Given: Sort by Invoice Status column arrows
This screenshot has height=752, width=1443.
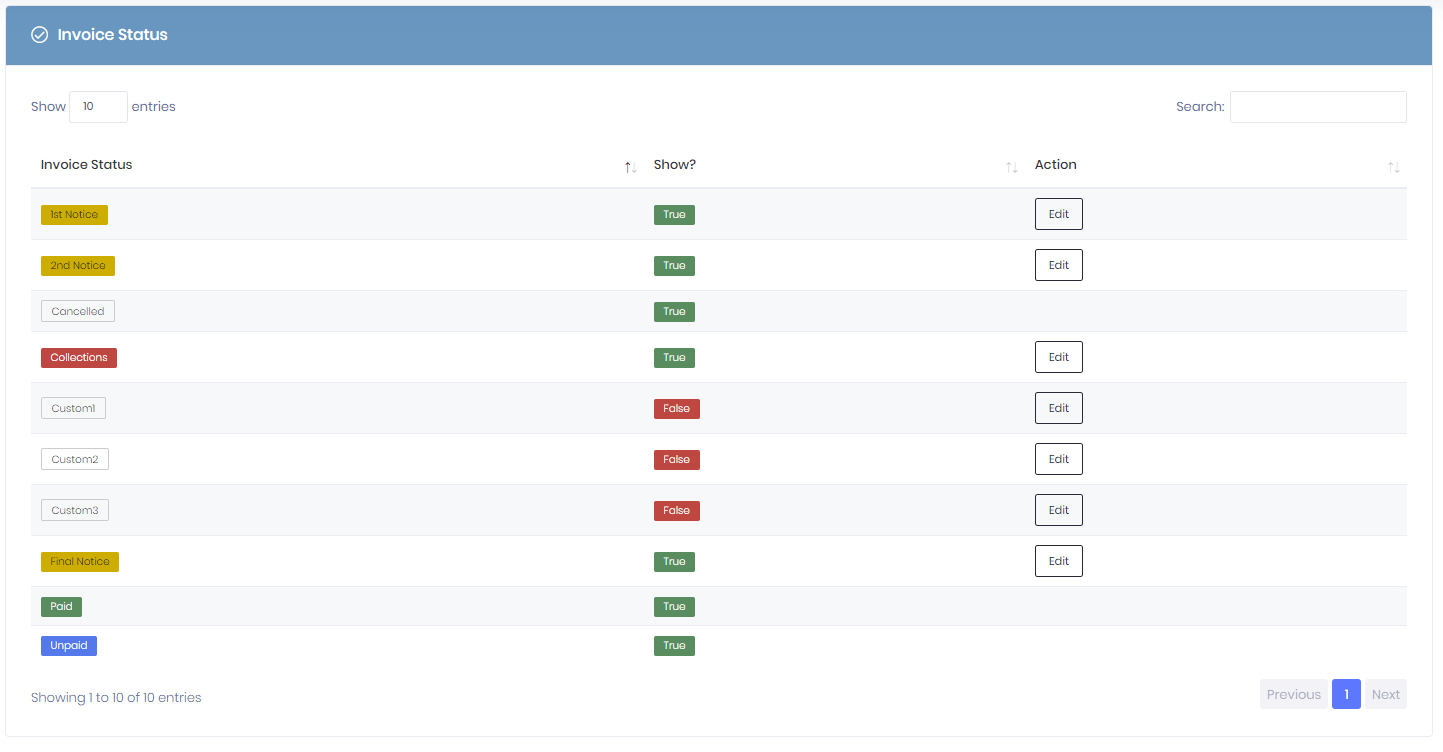Looking at the screenshot, I should point(630,167).
